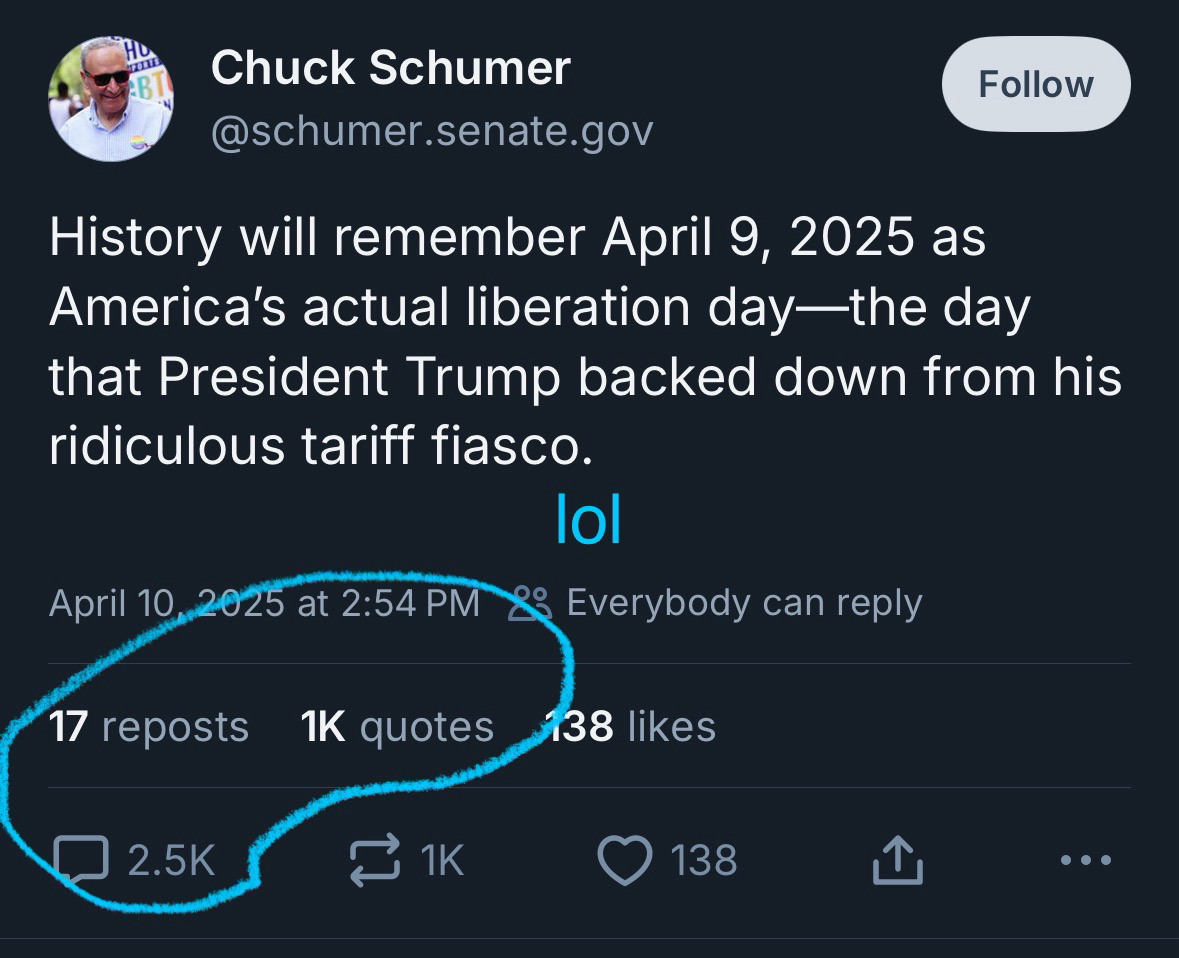Open the three-dot more options menu

point(1084,860)
